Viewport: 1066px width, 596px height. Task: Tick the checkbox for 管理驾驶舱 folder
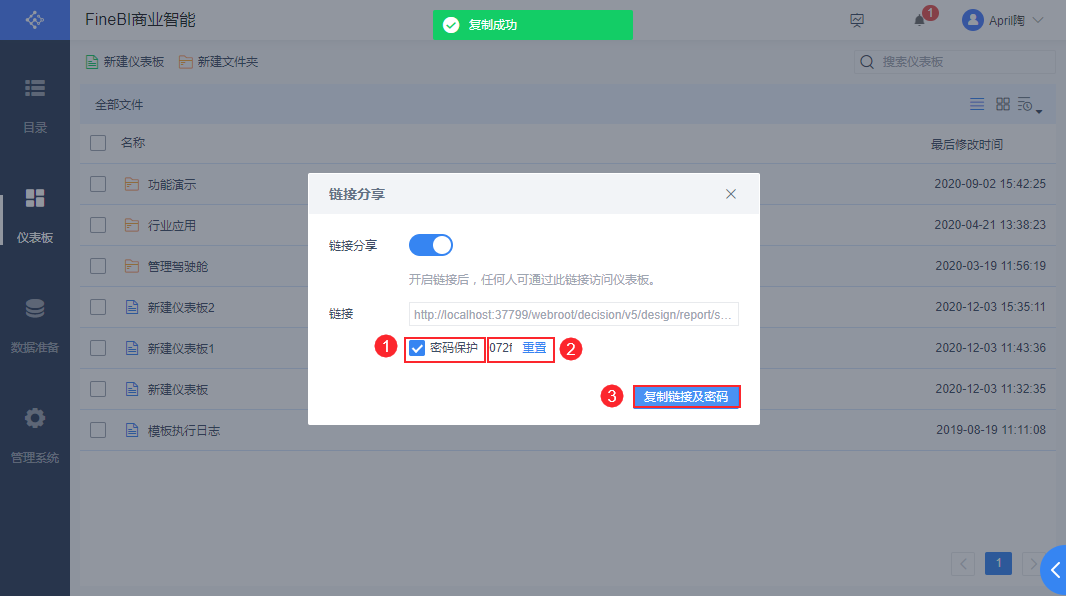pyautogui.click(x=98, y=266)
